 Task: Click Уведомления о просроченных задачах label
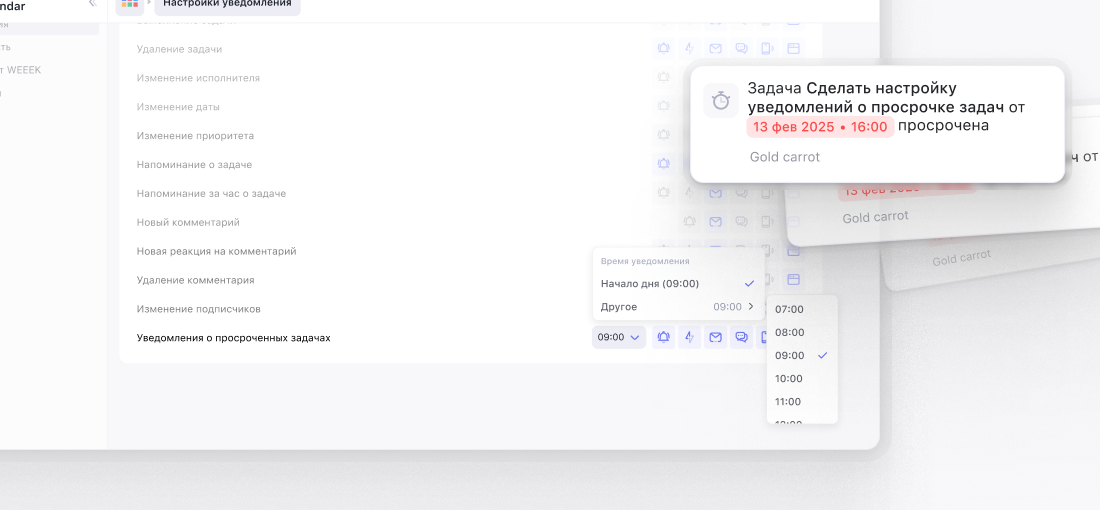[x=234, y=338]
